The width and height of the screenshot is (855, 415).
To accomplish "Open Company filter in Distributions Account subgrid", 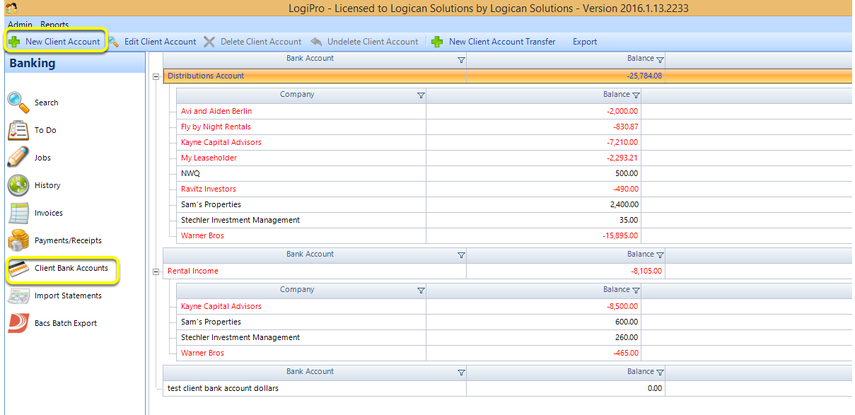I will [420, 95].
